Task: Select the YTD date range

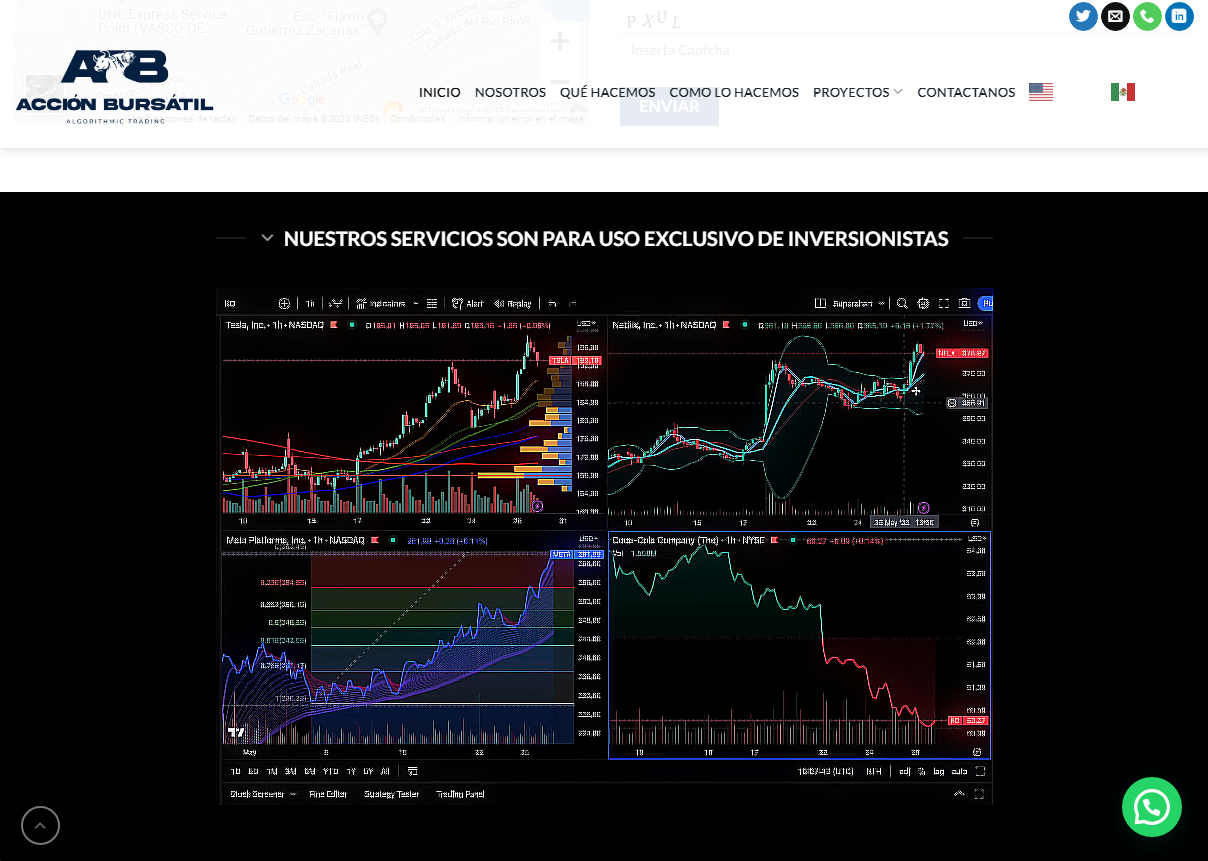Action: (x=331, y=771)
